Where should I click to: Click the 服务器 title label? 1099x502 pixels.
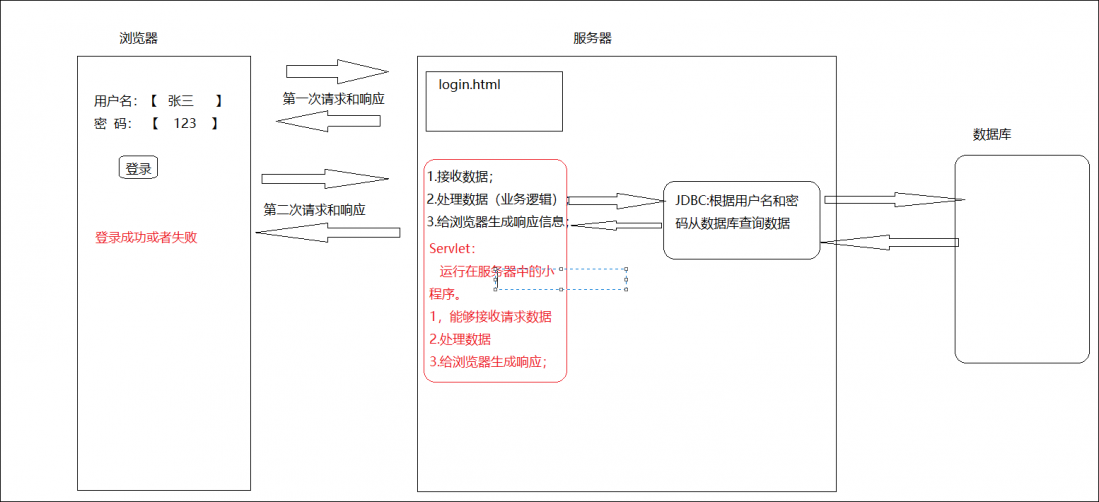pos(592,38)
